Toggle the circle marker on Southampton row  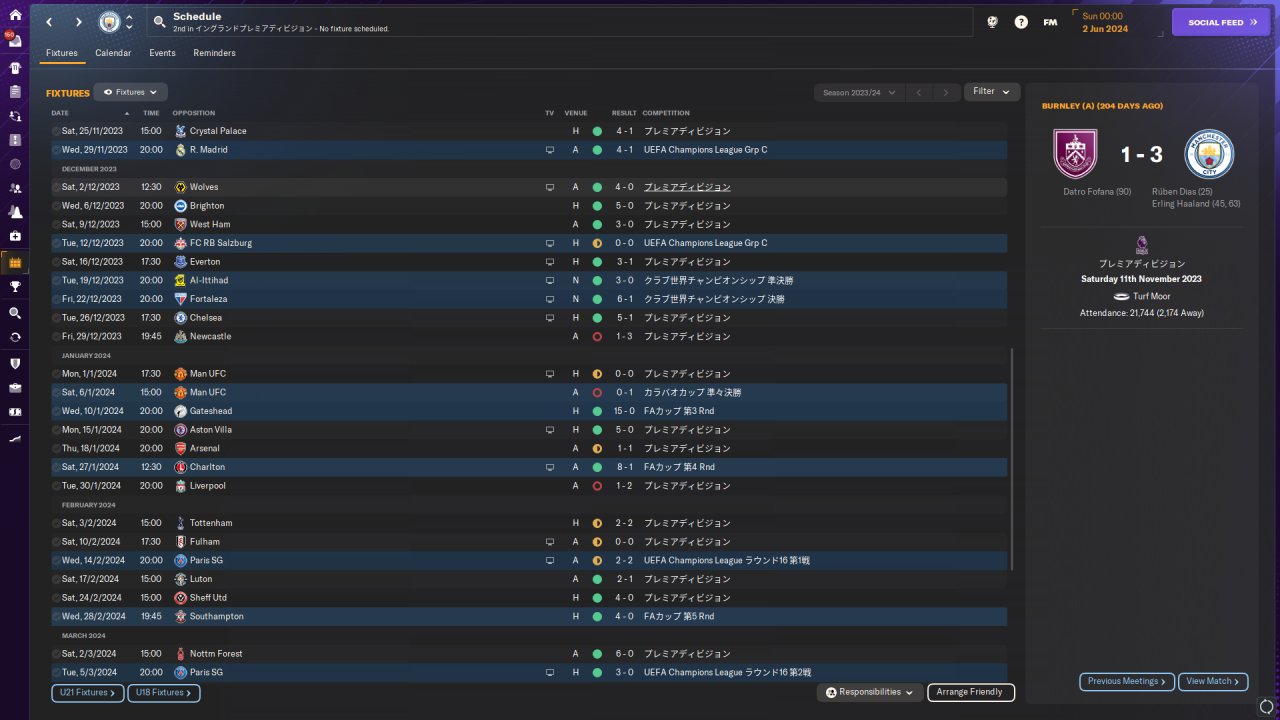point(56,617)
